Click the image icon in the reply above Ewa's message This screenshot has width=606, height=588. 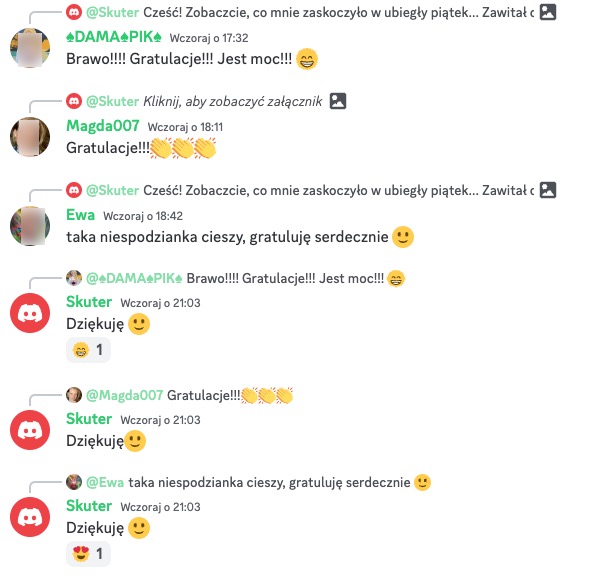548,190
